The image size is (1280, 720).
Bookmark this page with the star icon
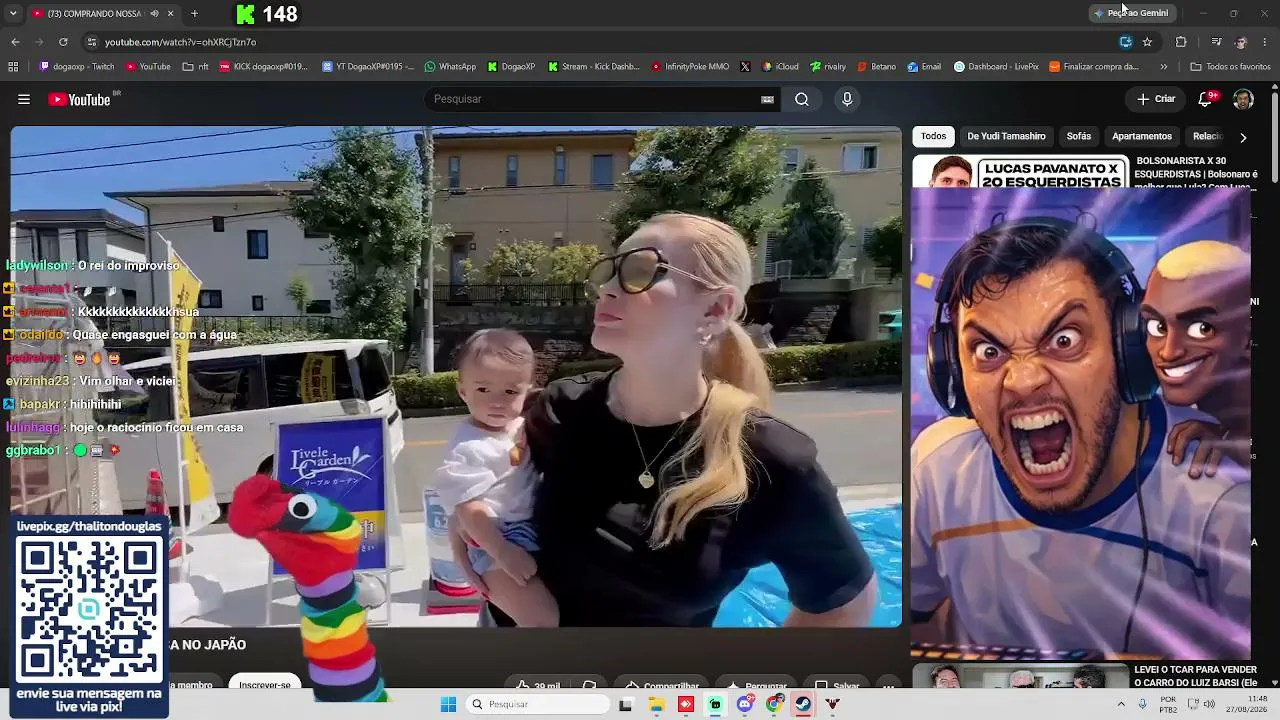(1147, 42)
